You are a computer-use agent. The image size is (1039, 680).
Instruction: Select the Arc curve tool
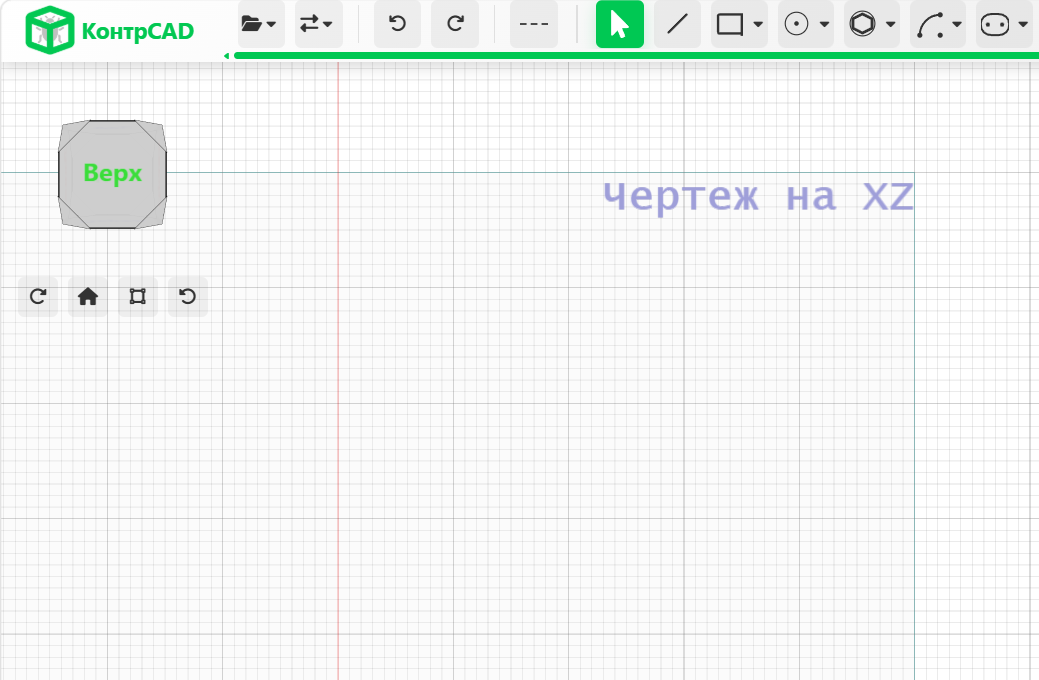coord(930,25)
